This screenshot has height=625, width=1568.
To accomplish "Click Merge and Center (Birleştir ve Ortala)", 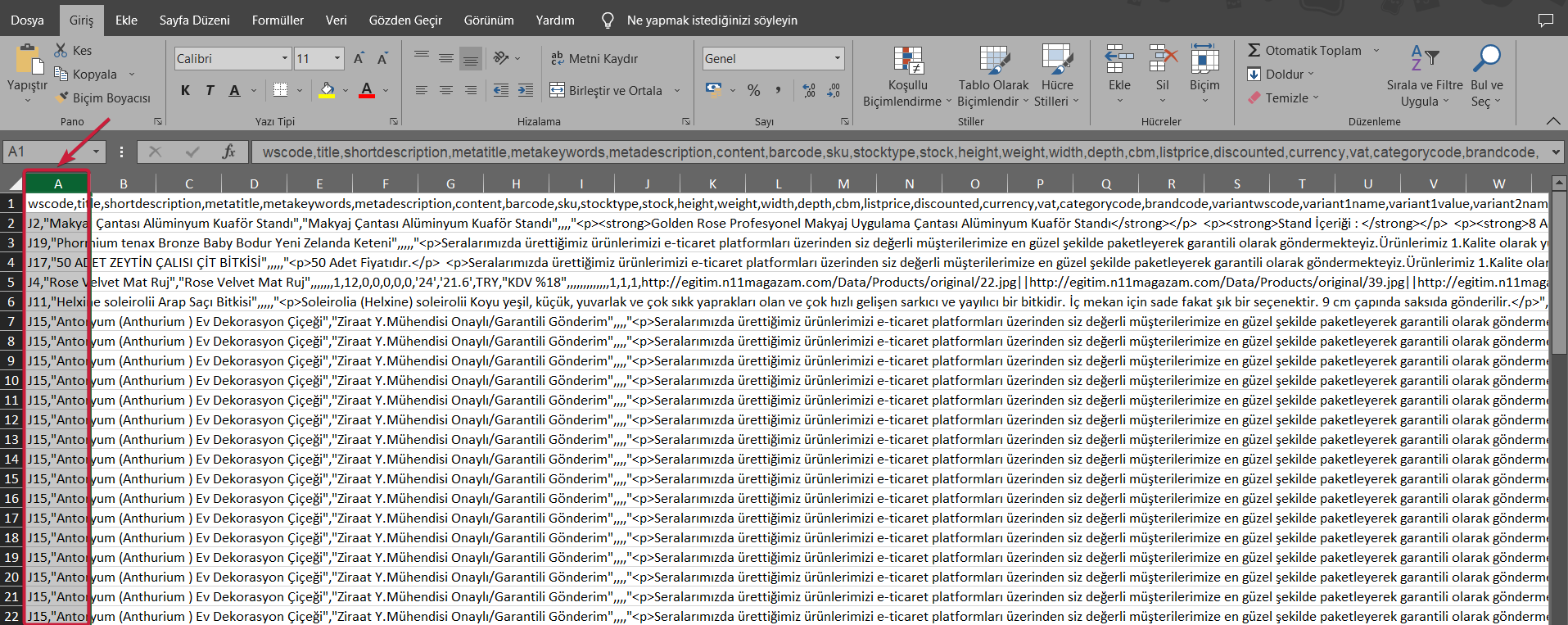I will click(x=606, y=90).
